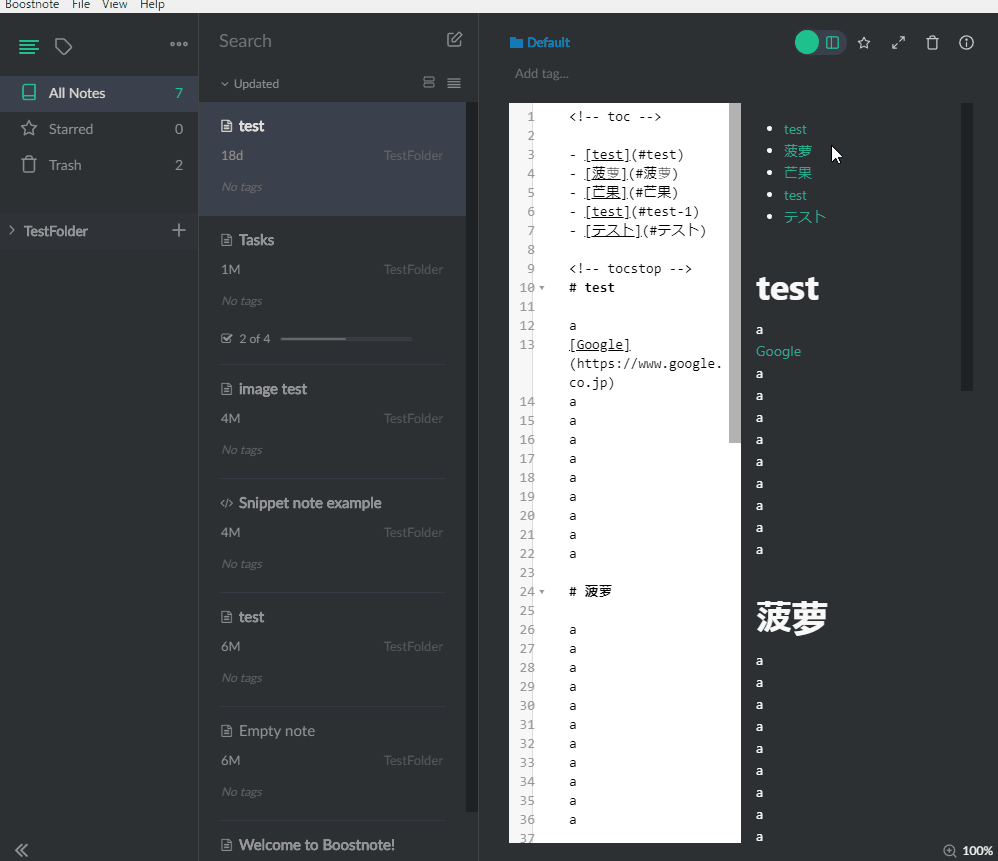The image size is (998, 861).
Task: Open the File menu
Action: coord(81,5)
